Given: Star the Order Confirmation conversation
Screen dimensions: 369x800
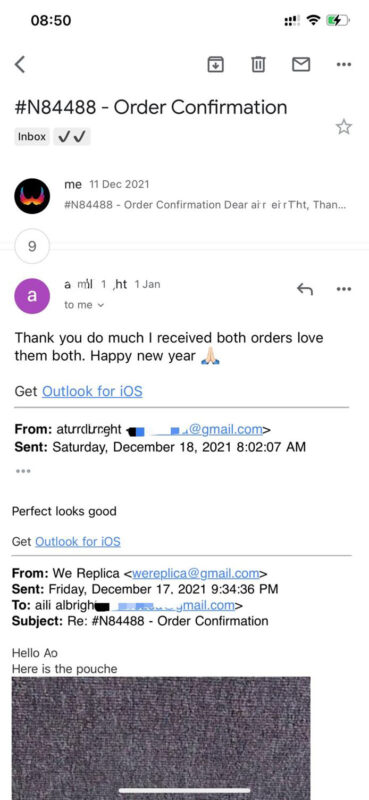Looking at the screenshot, I should pos(343,127).
